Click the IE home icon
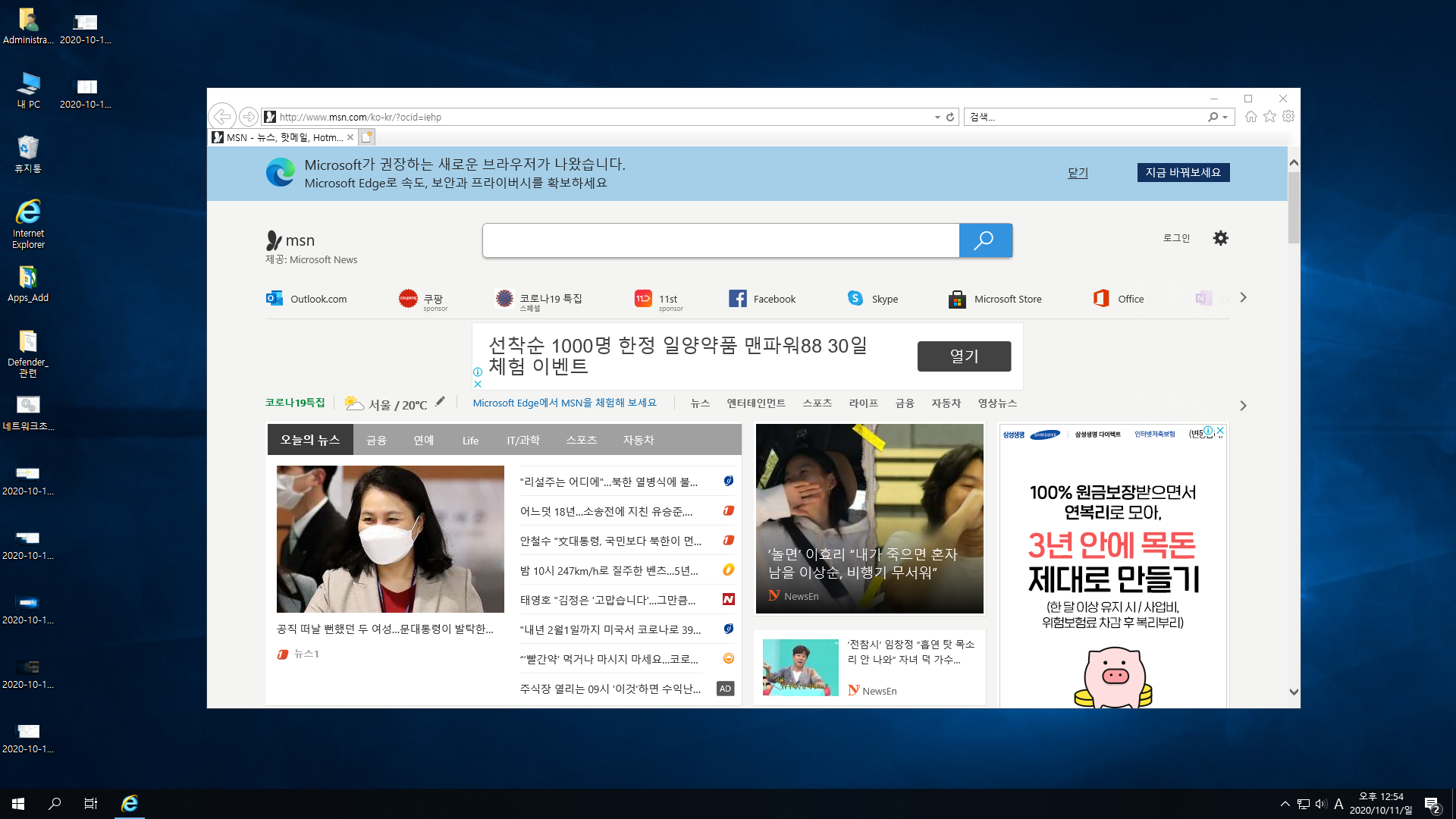 [x=1250, y=117]
